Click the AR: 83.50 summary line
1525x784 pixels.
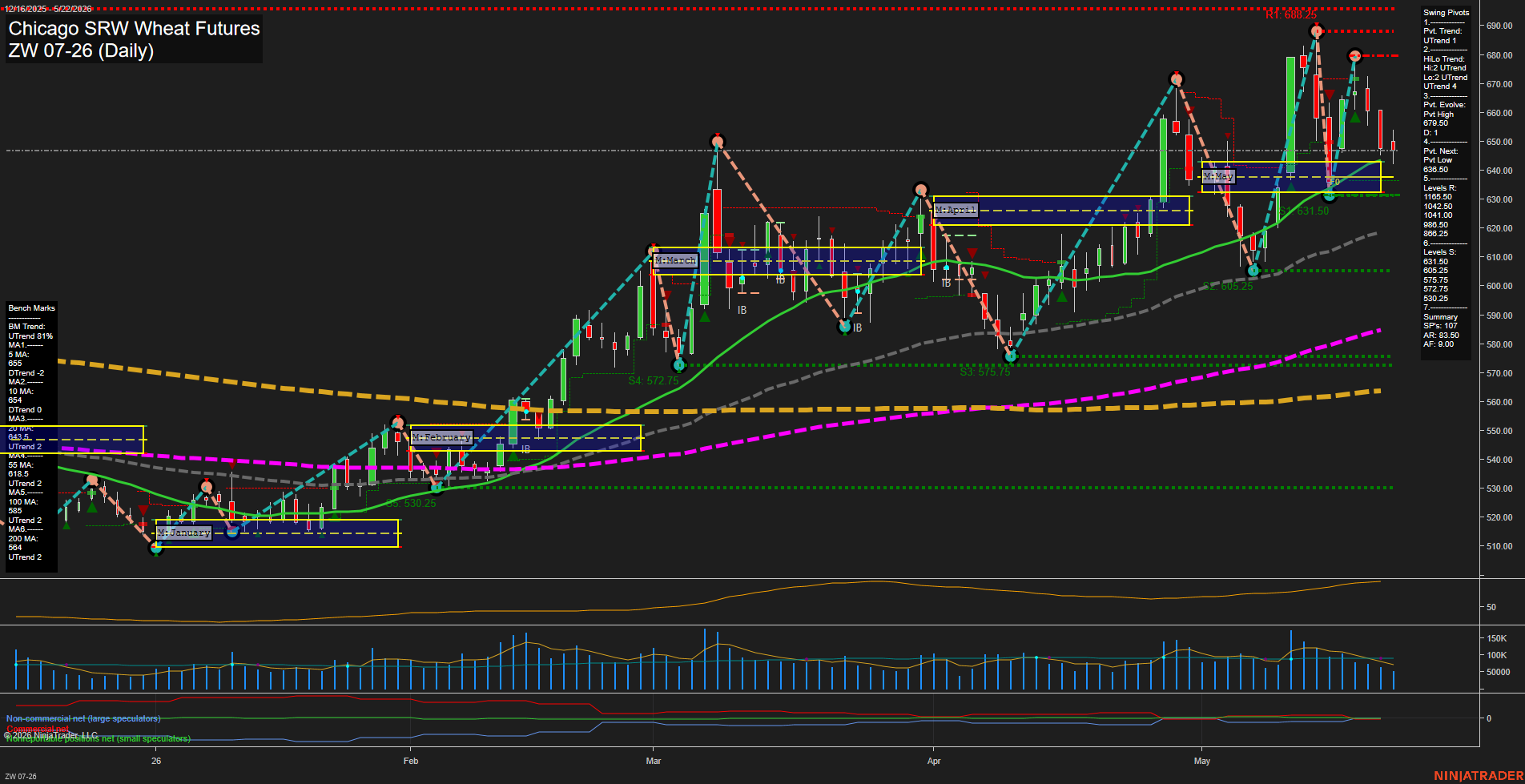pyautogui.click(x=1442, y=336)
